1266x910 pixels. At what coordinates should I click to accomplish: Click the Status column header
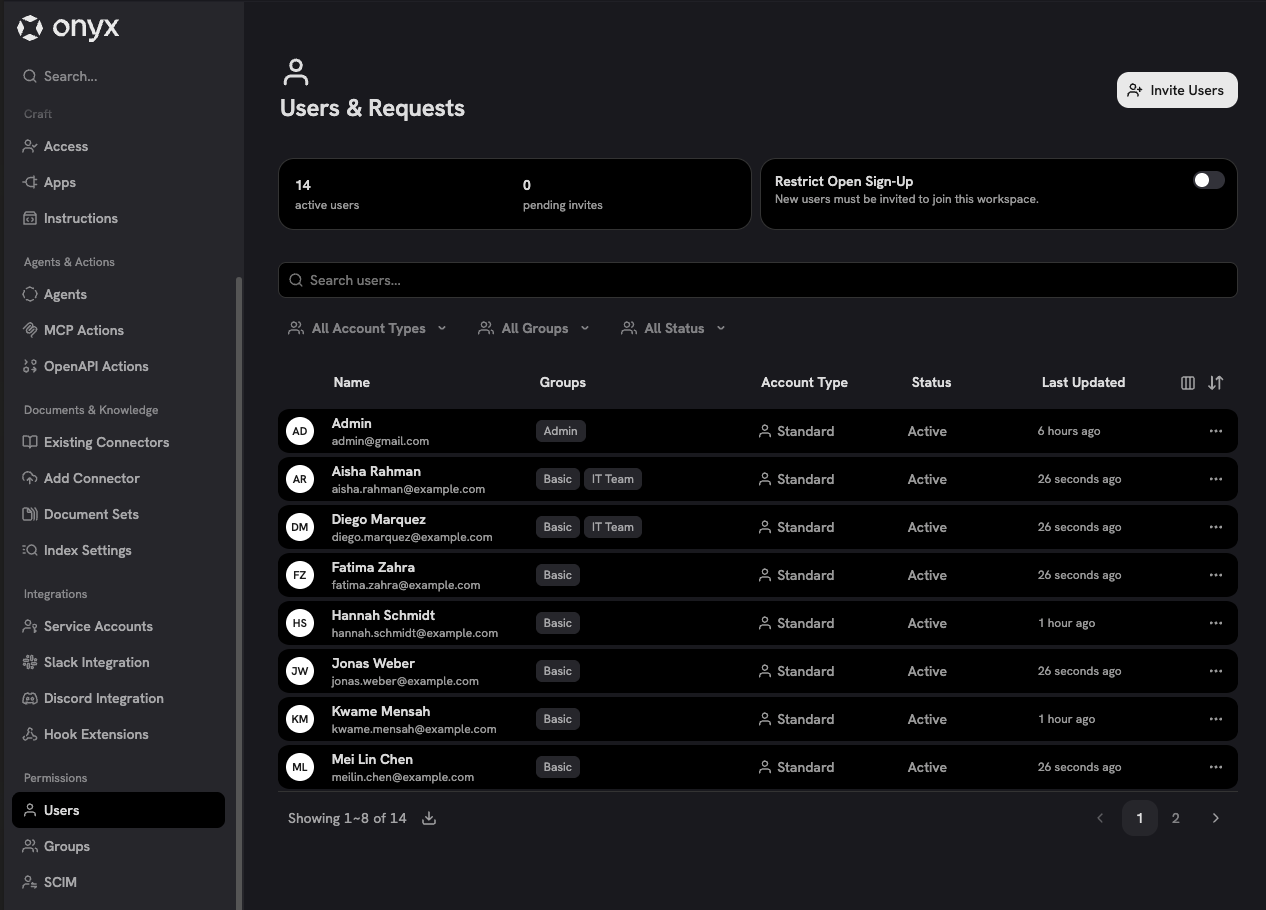(931, 382)
